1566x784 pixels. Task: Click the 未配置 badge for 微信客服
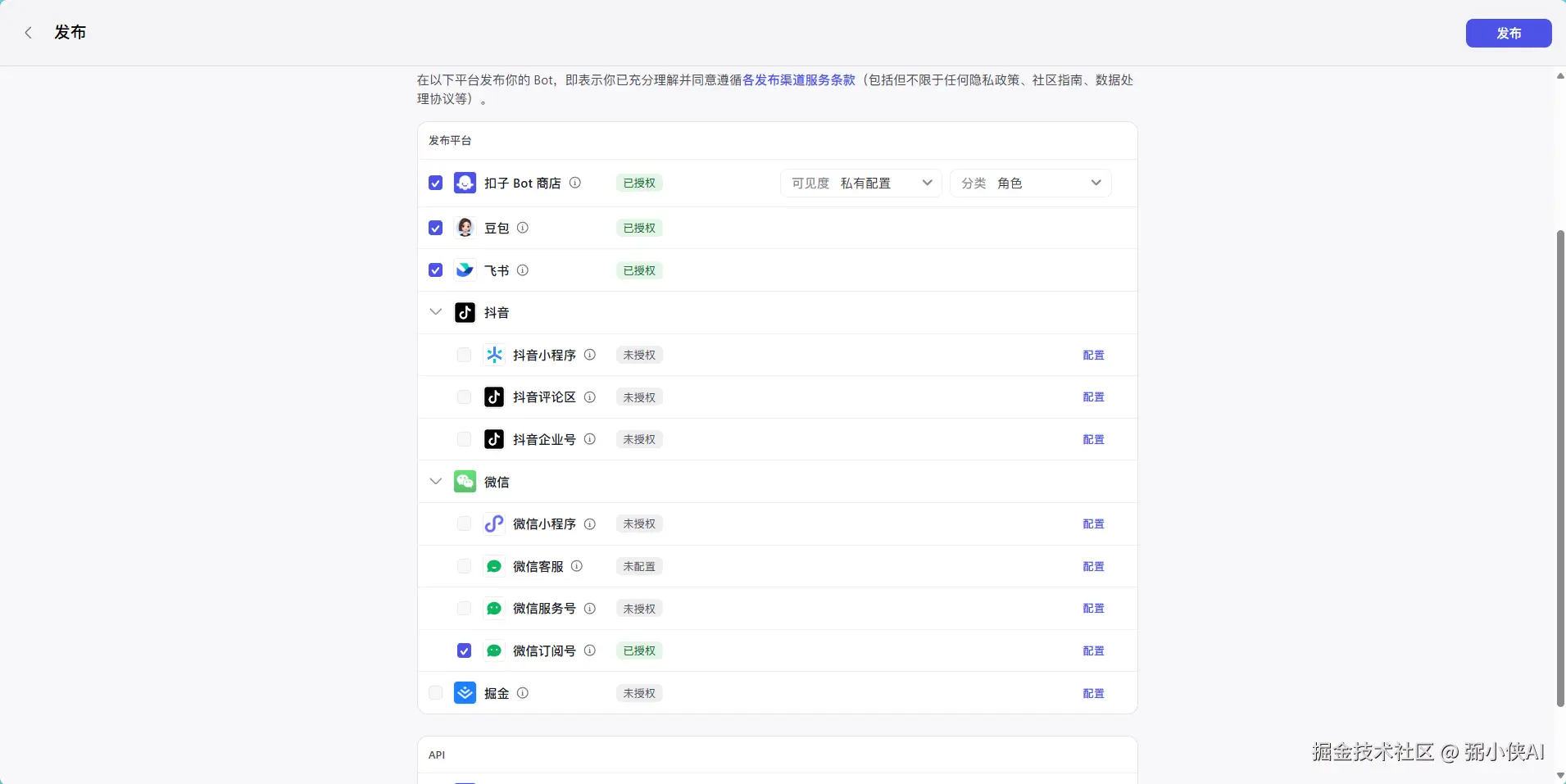(639, 566)
